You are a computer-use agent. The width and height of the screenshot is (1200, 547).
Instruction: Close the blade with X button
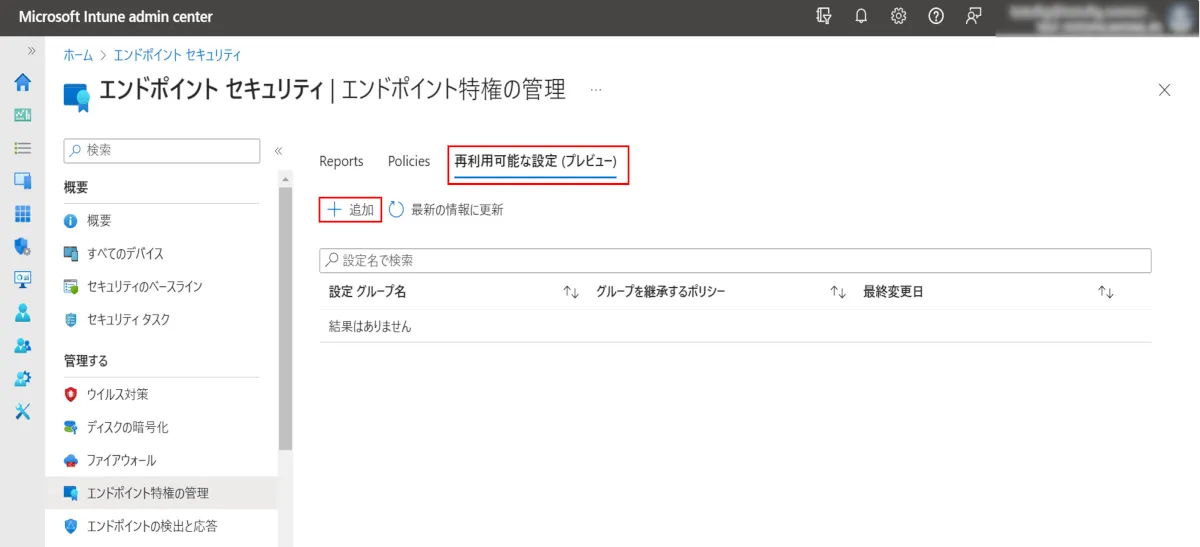pyautogui.click(x=1164, y=90)
